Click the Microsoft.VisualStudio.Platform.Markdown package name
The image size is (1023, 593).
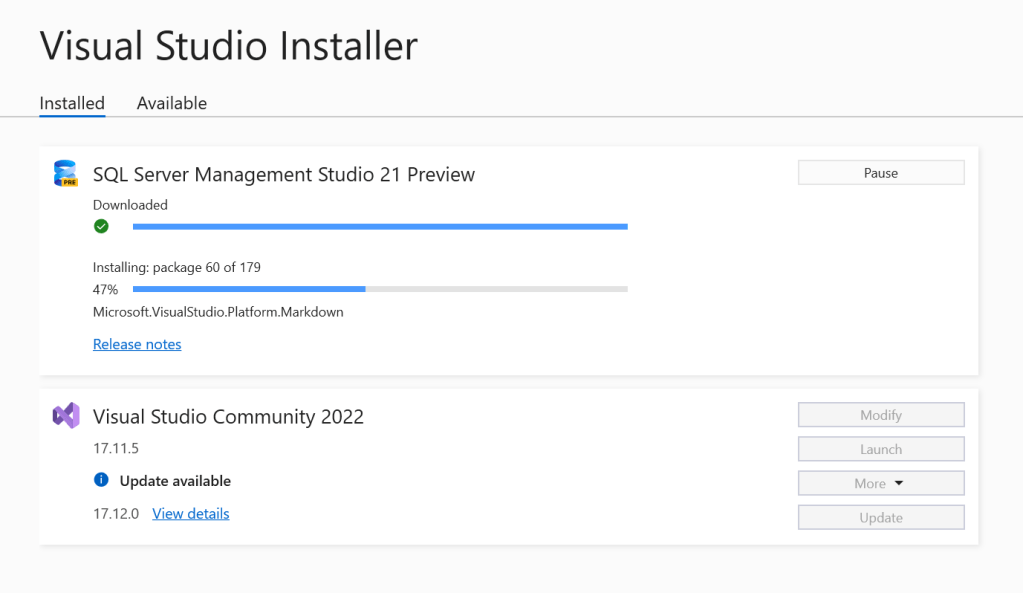pos(218,312)
